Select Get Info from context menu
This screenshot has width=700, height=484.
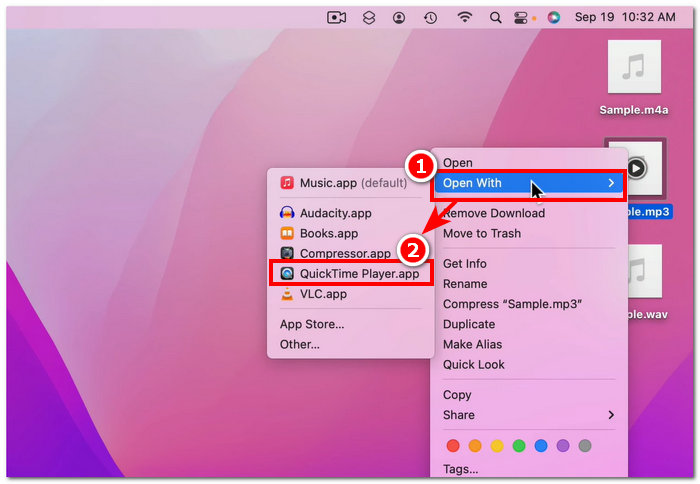(x=465, y=264)
